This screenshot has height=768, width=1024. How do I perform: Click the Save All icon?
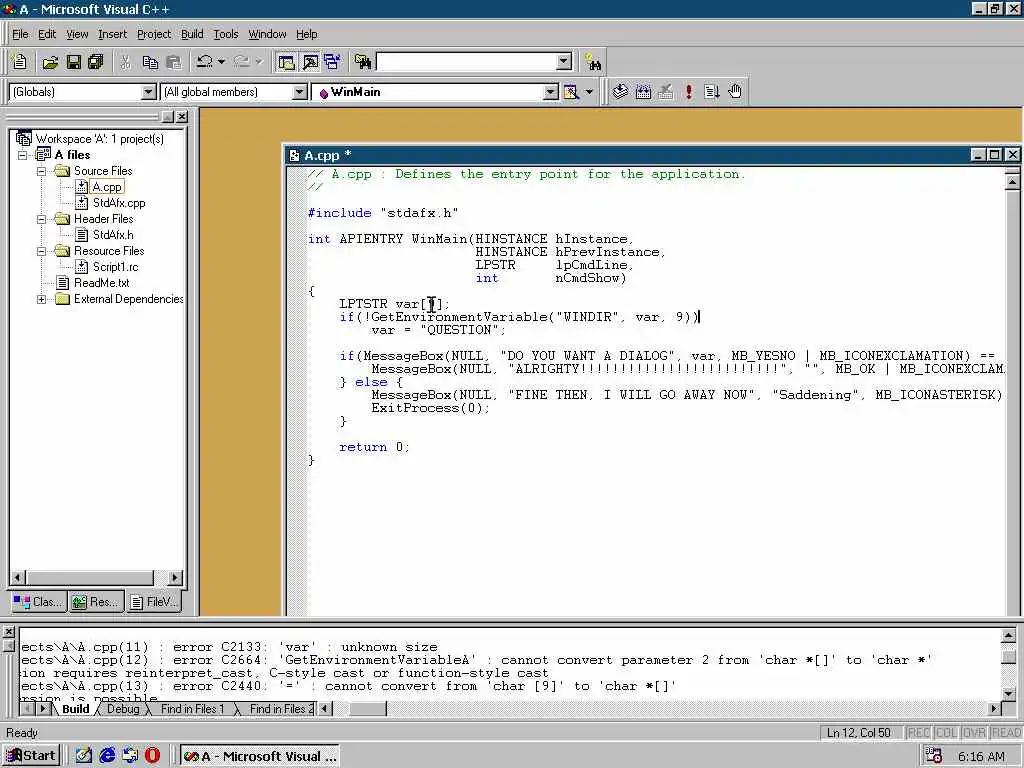96,62
